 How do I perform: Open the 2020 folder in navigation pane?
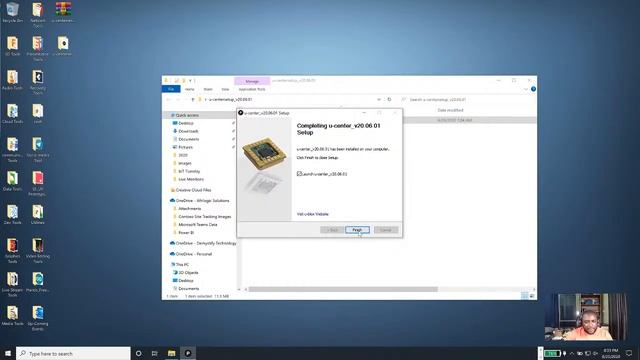[182, 156]
